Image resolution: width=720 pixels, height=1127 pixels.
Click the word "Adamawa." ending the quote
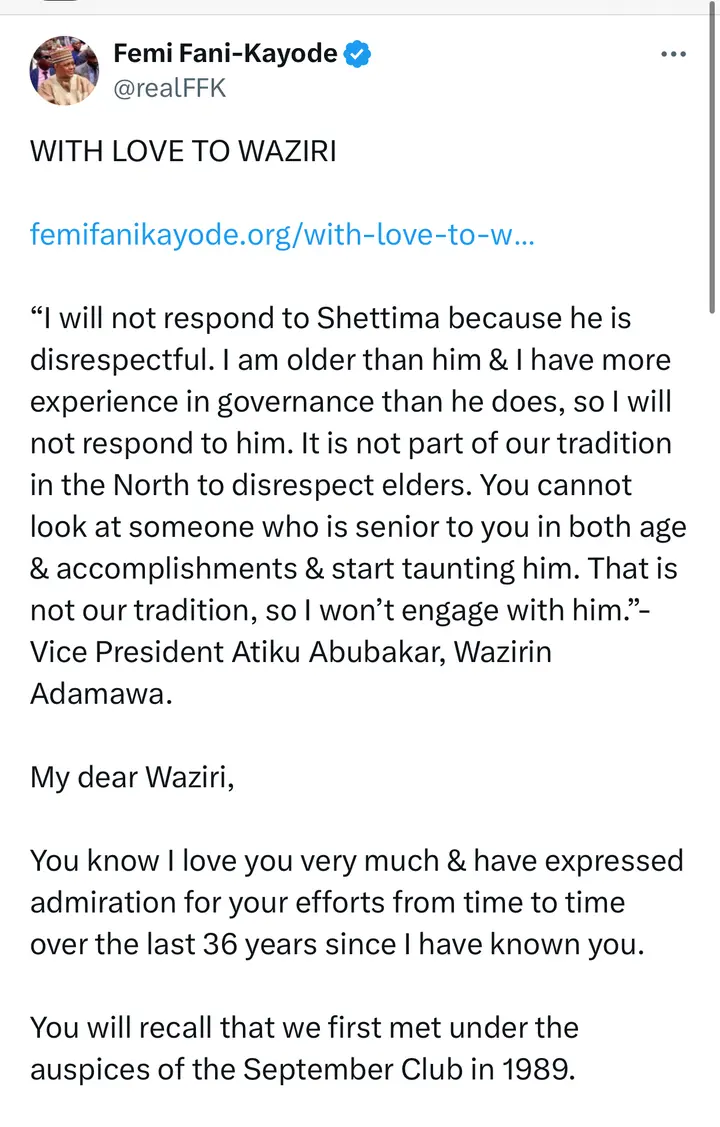(x=102, y=693)
